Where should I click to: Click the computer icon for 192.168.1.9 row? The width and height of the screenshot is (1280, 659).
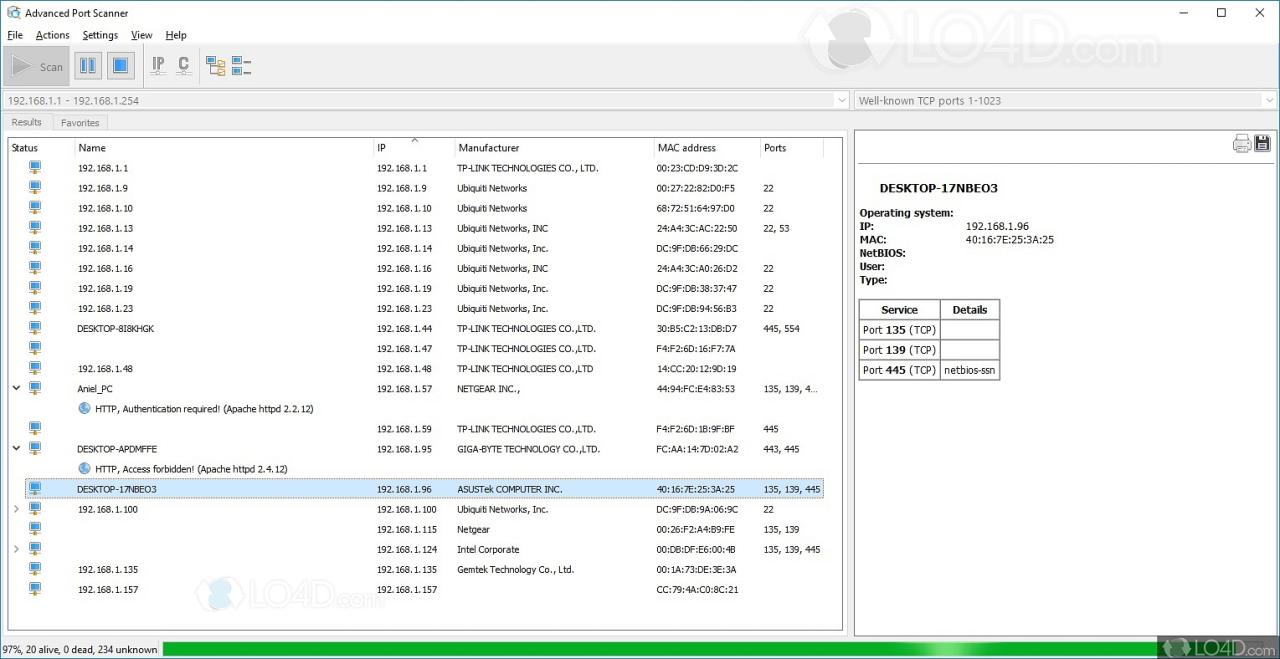(35, 187)
